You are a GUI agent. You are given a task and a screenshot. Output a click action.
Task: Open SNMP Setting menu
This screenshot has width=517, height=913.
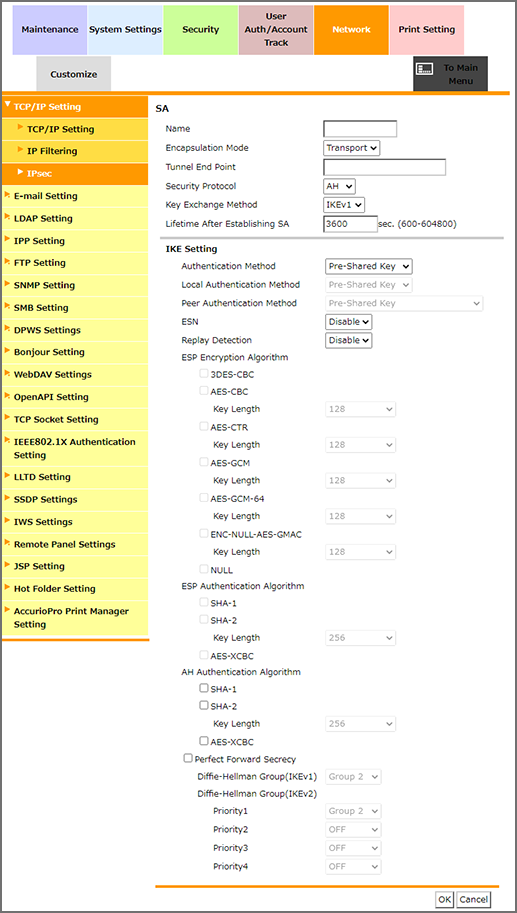coord(75,285)
